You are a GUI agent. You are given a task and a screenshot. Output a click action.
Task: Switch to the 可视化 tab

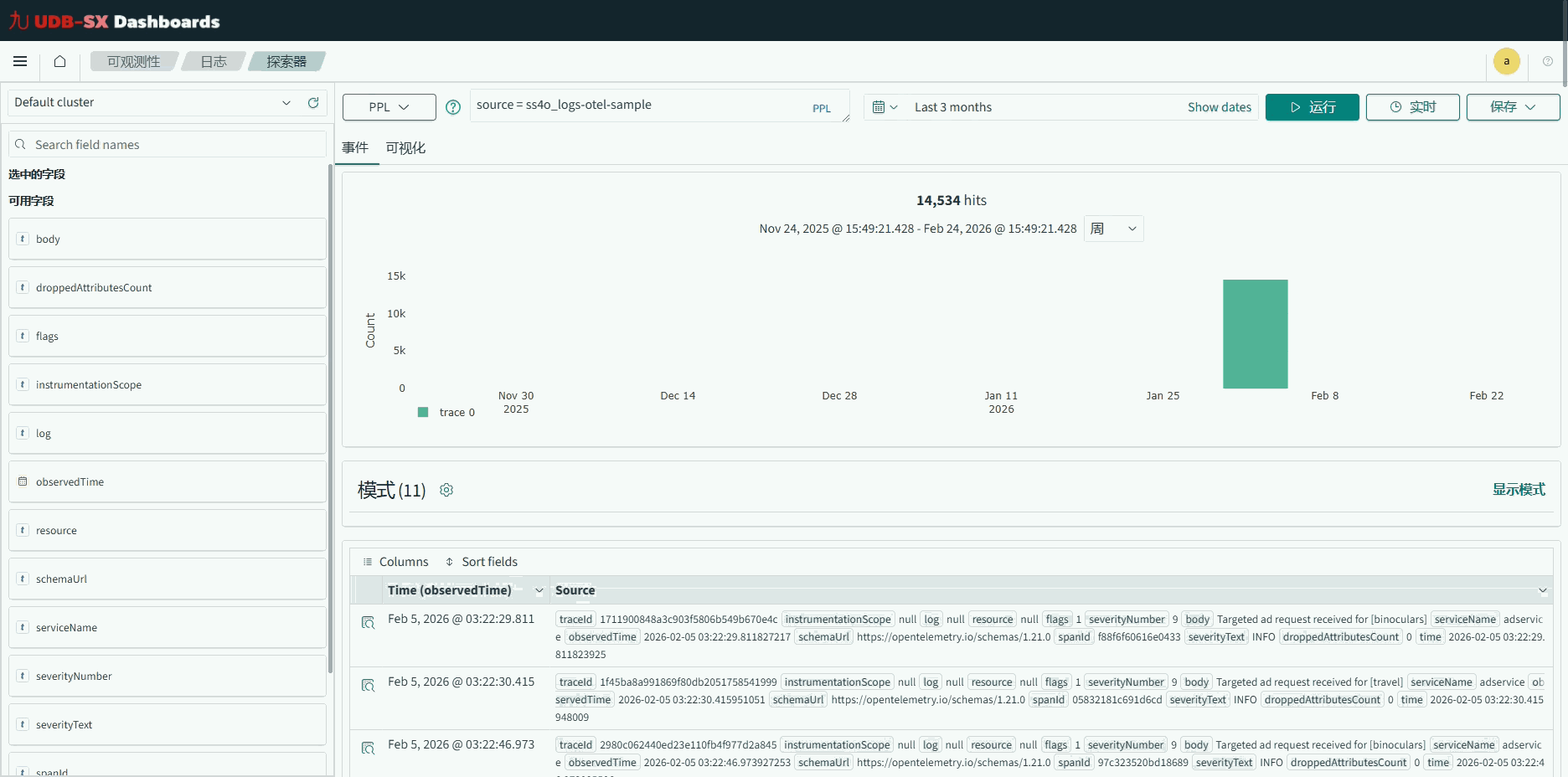click(x=405, y=148)
